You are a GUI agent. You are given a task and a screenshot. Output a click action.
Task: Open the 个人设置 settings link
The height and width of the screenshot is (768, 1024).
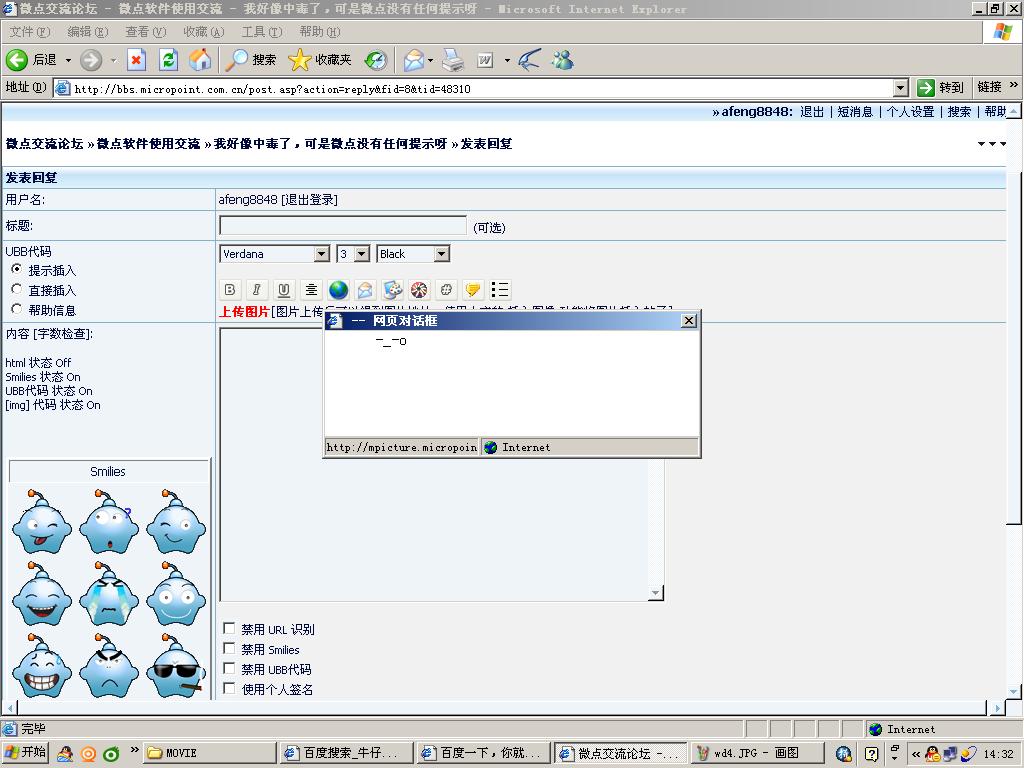910,112
